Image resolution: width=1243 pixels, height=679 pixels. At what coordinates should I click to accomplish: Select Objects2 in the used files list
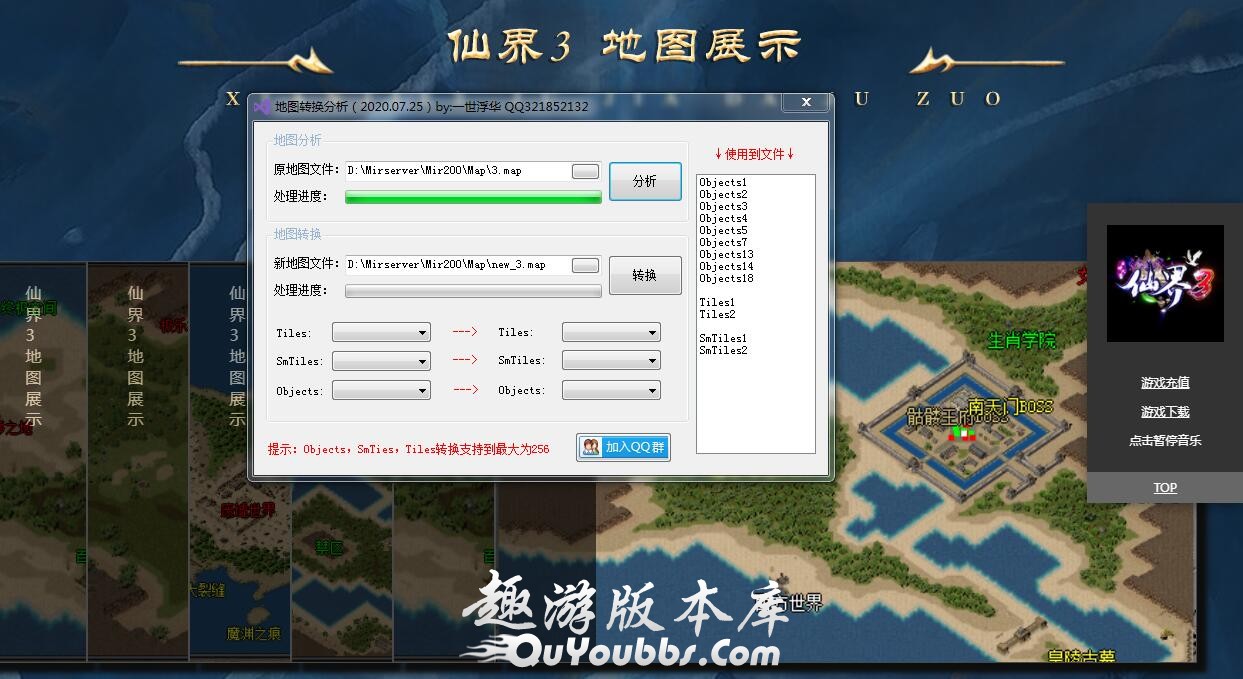tap(723, 195)
